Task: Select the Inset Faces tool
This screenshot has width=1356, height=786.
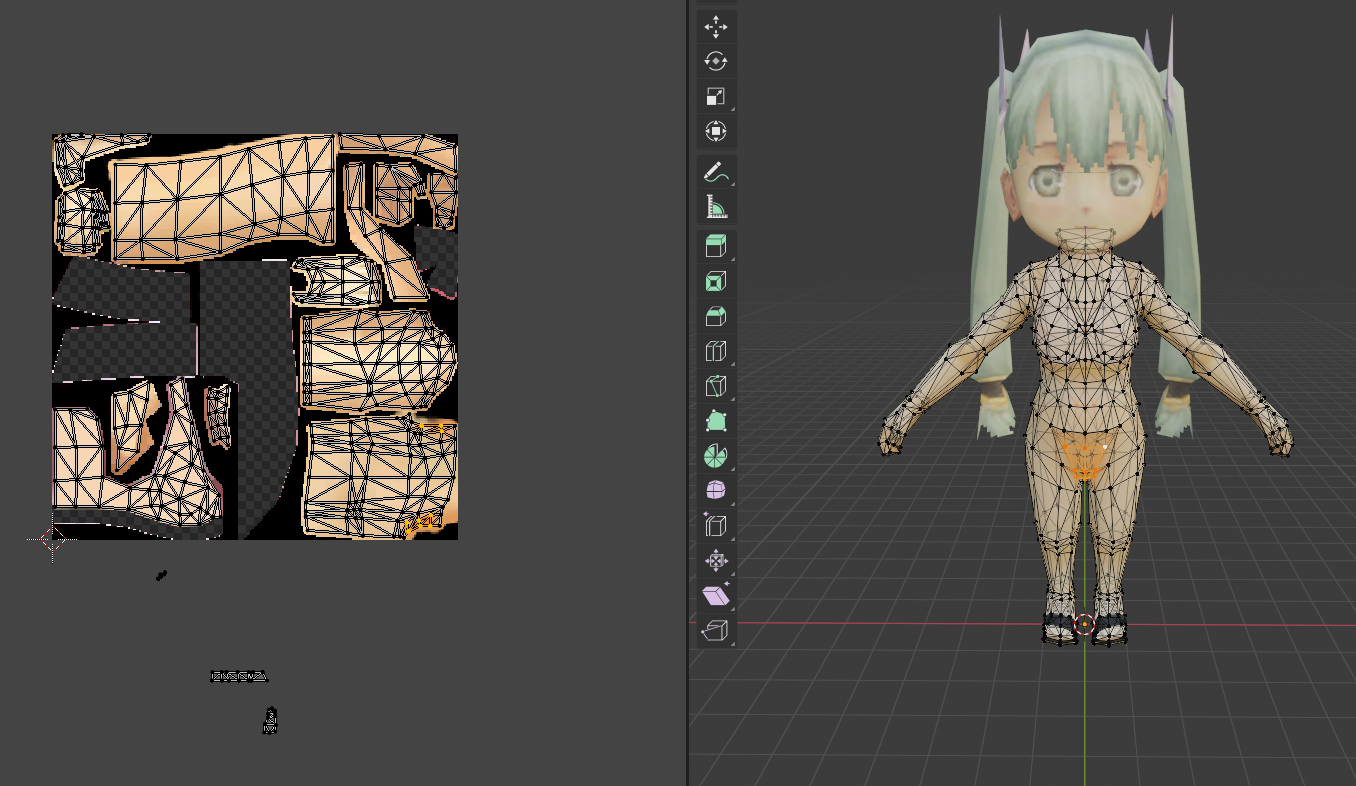Action: [716, 282]
